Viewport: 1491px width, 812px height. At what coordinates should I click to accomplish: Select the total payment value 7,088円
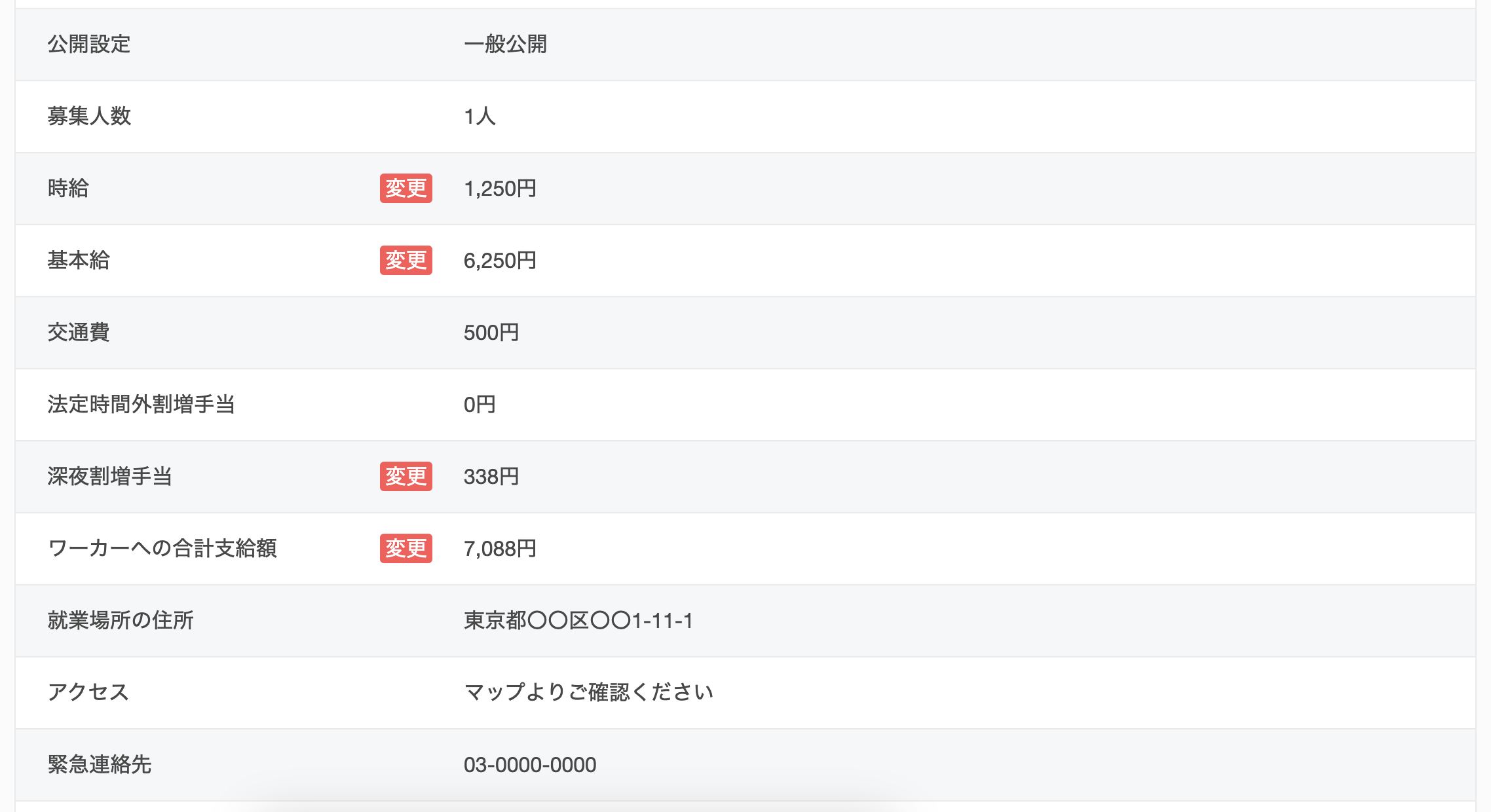(500, 549)
